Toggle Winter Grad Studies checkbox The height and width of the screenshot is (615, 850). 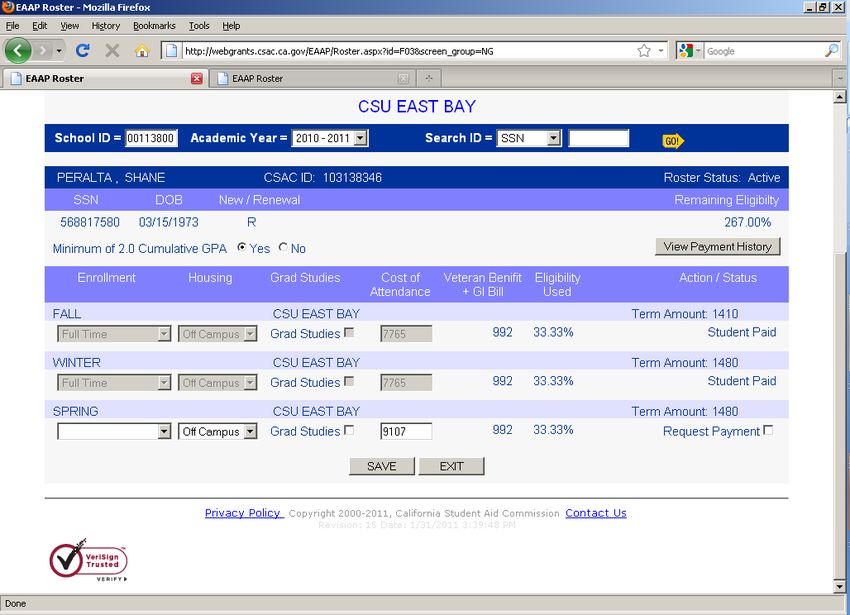[350, 382]
